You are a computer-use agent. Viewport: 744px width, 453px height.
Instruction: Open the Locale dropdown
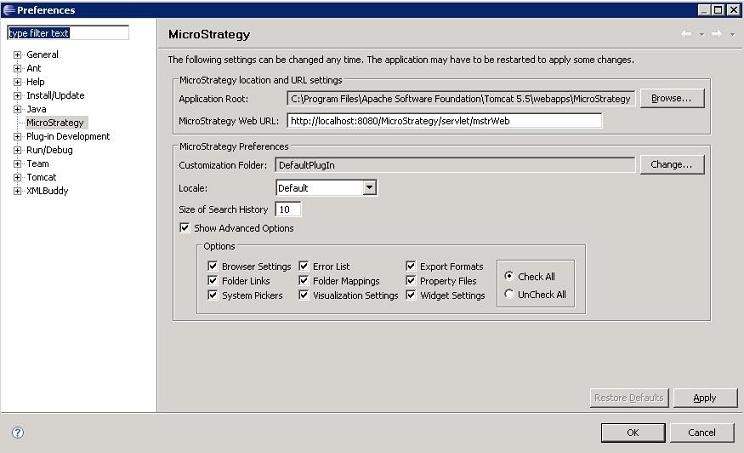369,188
